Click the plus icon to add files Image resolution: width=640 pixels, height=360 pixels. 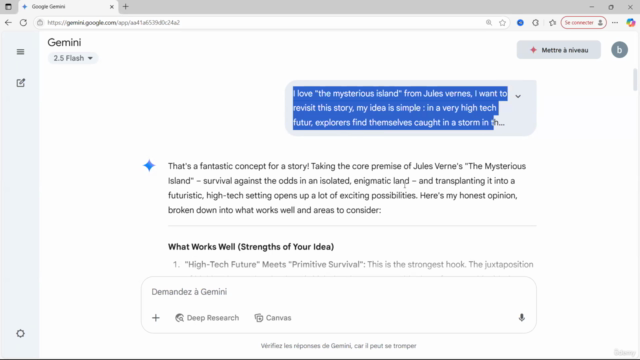click(x=156, y=318)
